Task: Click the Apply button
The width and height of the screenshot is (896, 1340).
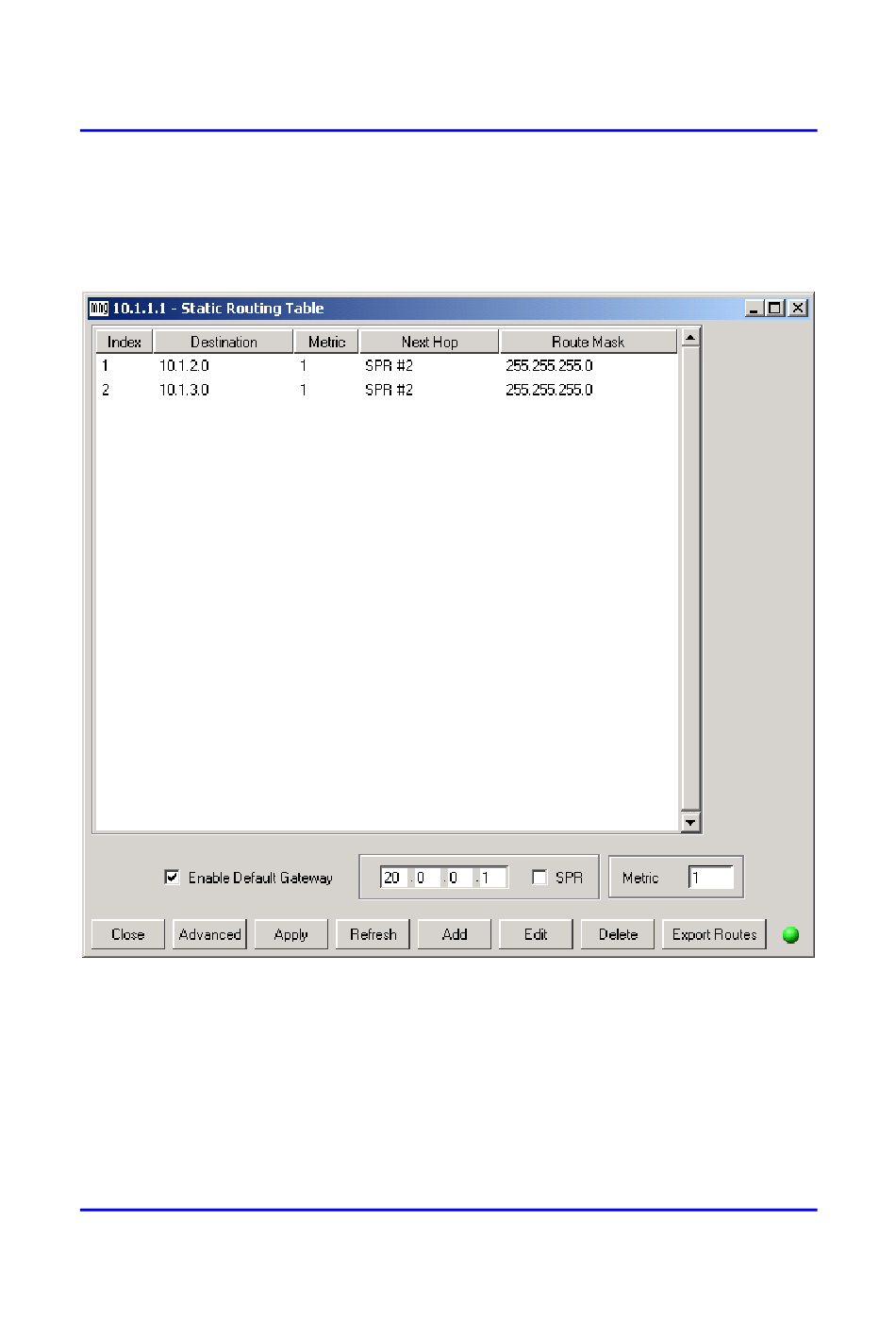Action: click(291, 934)
